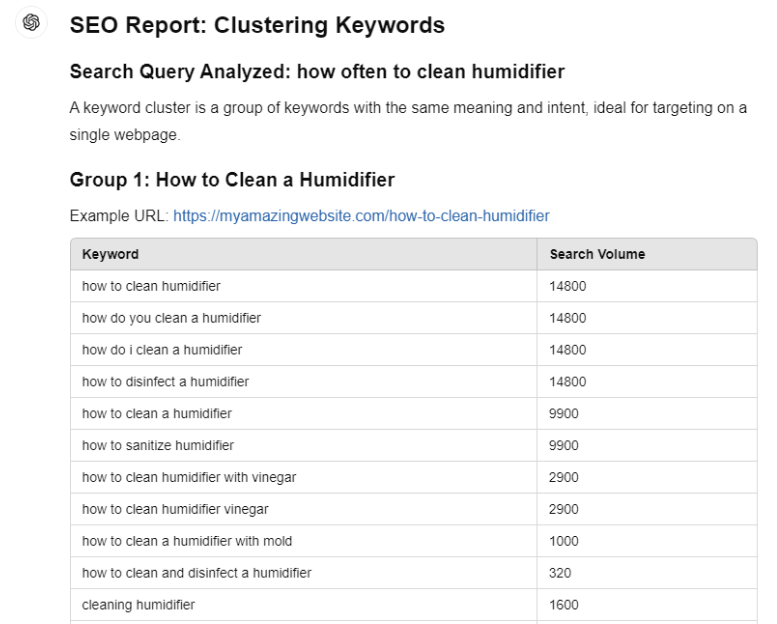
Task: Click 'how to clean humidifier vinegar' keyword
Action: (x=175, y=510)
